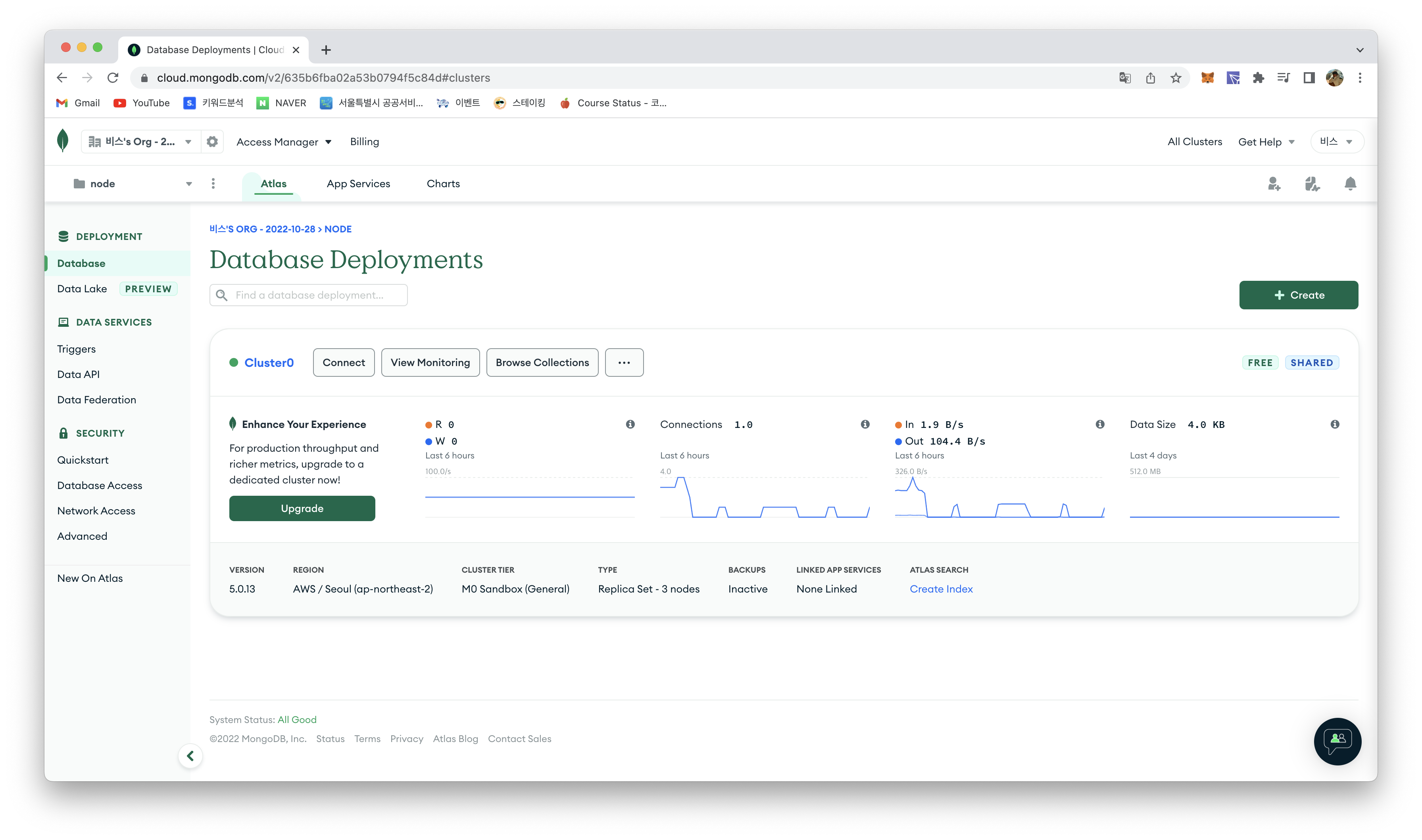Click the browser address bar URL

click(323, 78)
